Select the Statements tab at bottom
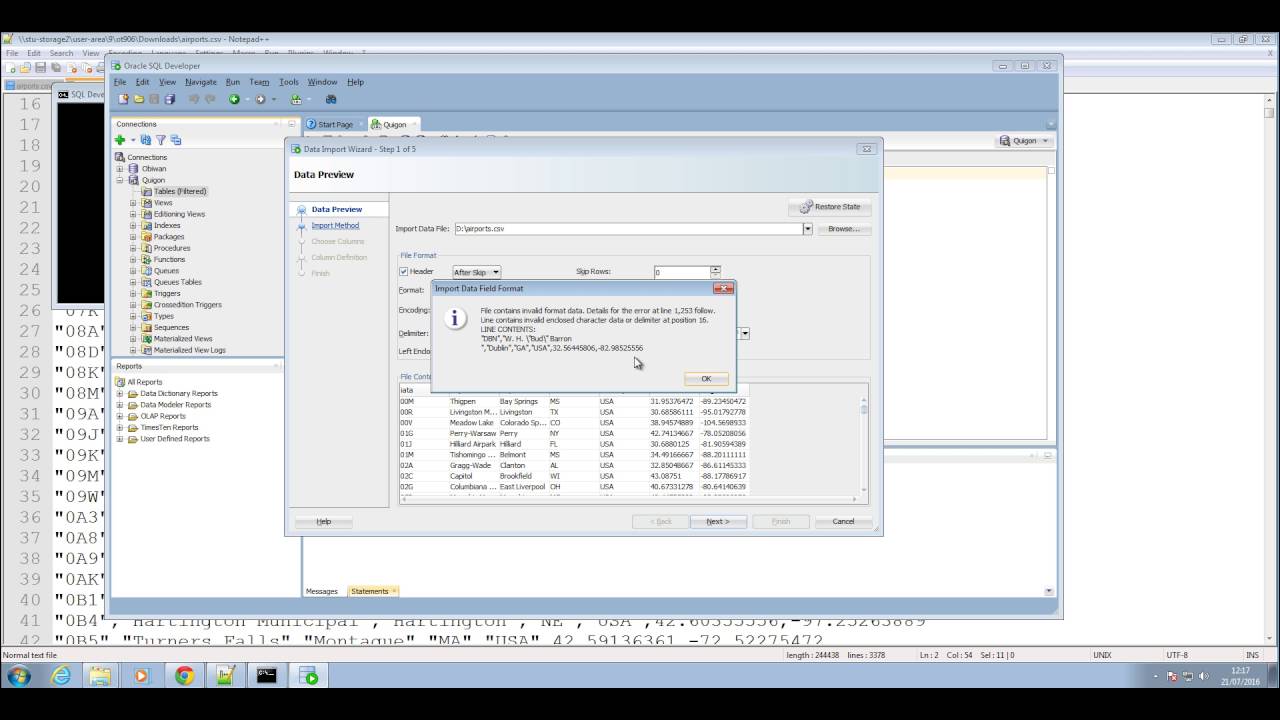Screen dimensions: 1280x720 click(369, 591)
